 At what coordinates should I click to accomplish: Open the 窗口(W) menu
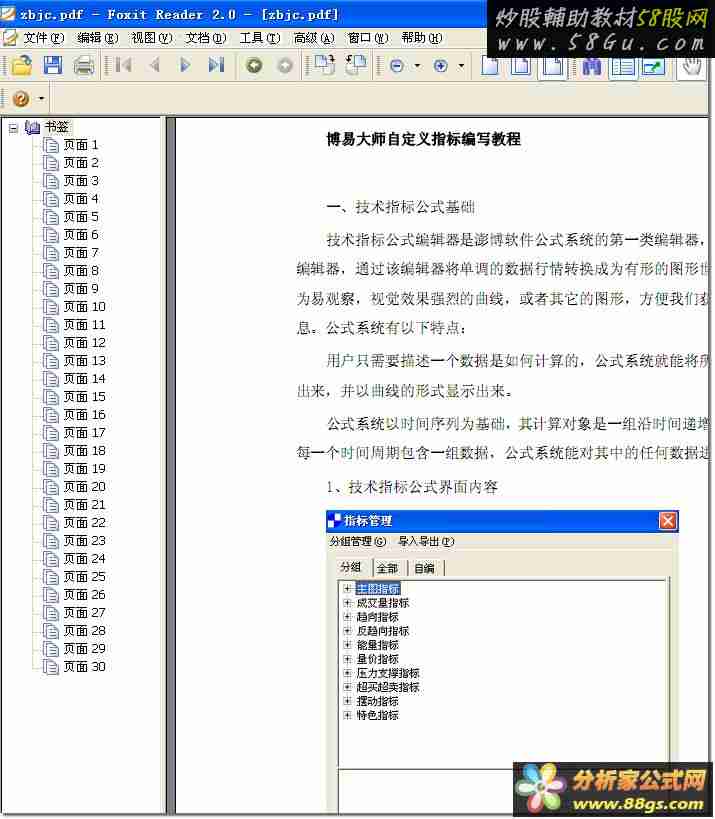tap(368, 38)
